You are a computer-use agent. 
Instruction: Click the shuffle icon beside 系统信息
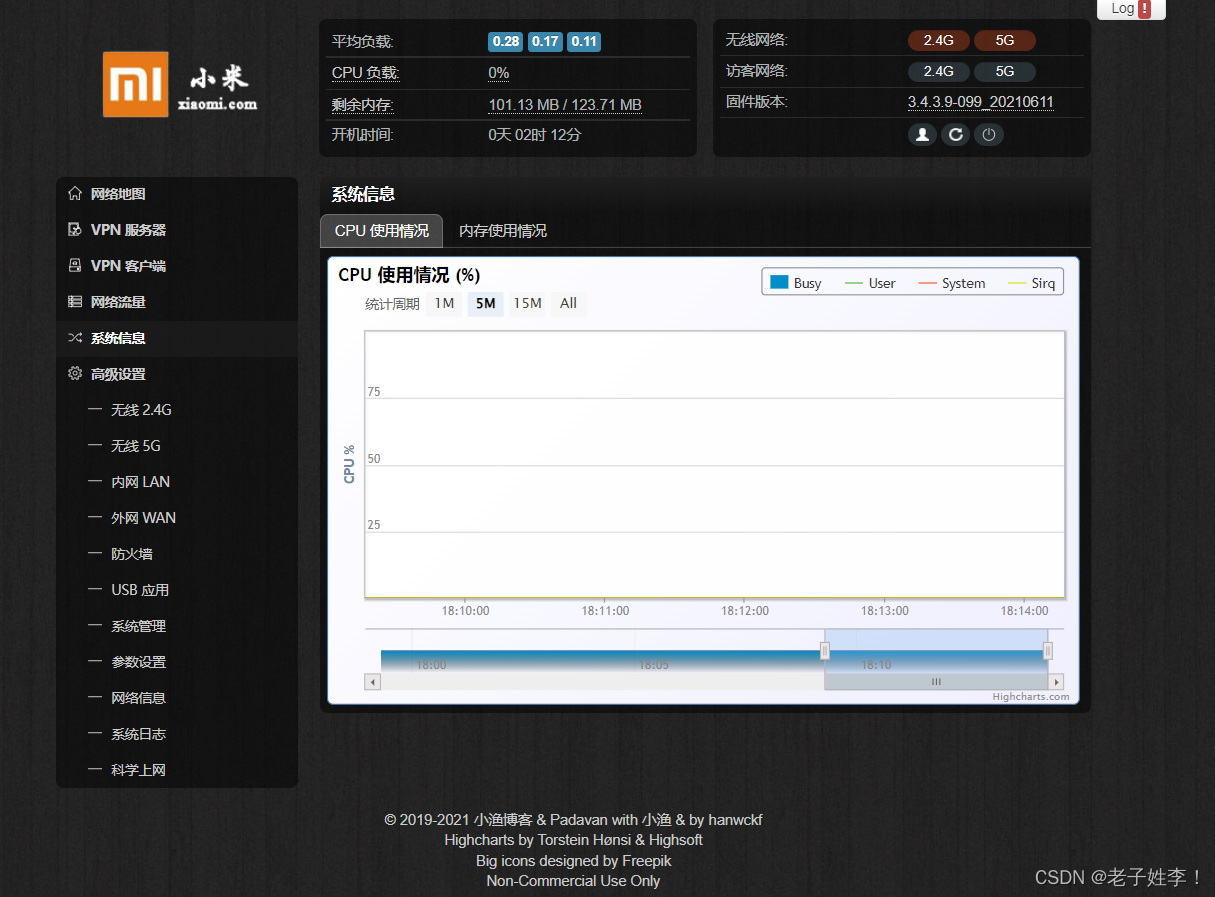tap(75, 337)
